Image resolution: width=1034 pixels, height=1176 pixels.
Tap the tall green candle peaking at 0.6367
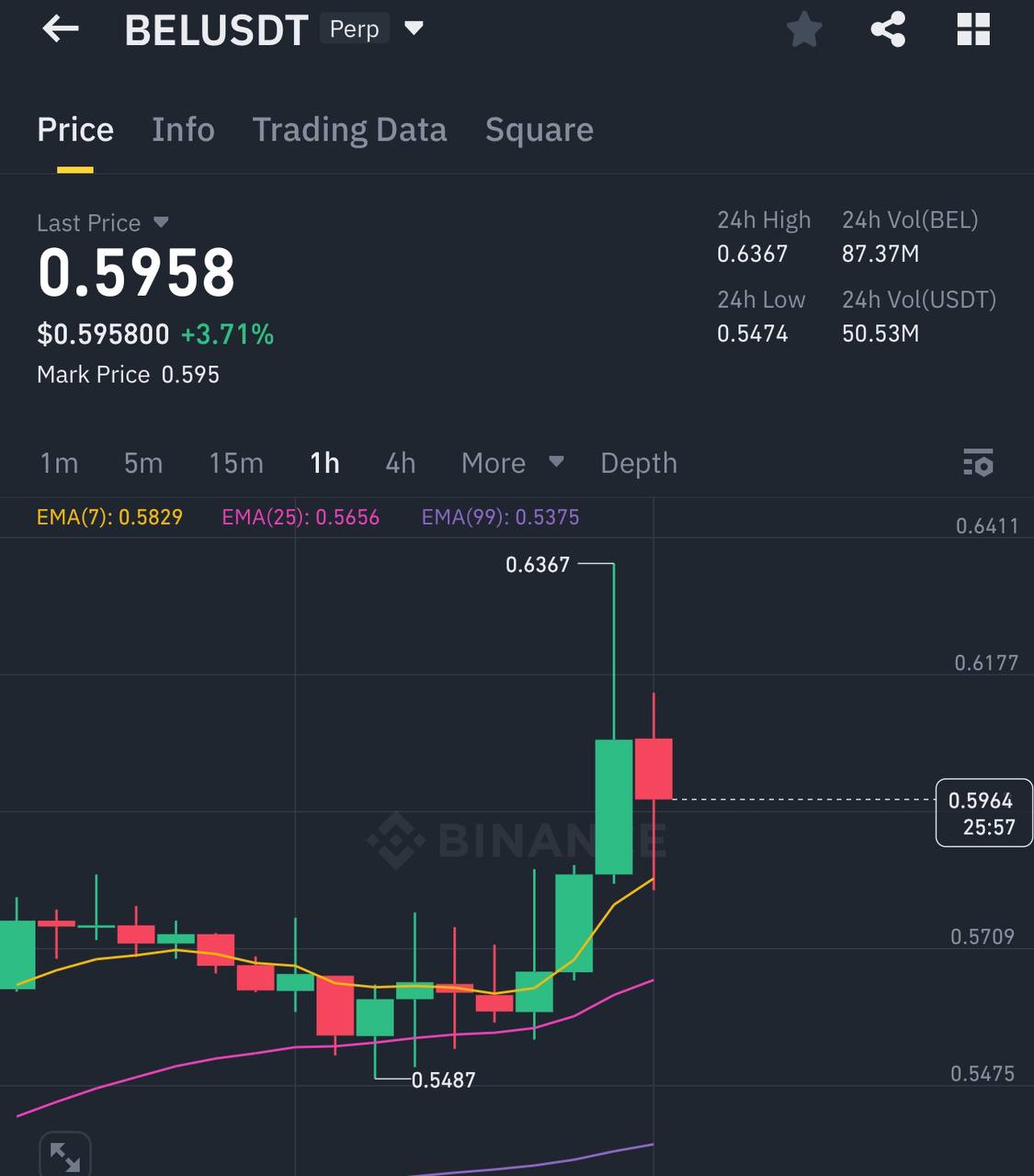click(x=614, y=807)
